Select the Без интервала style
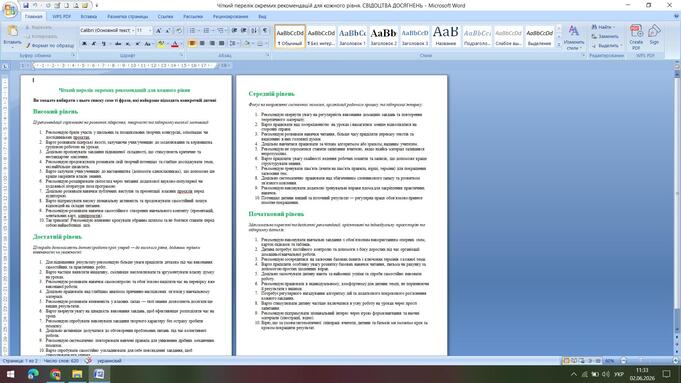 [321, 36]
